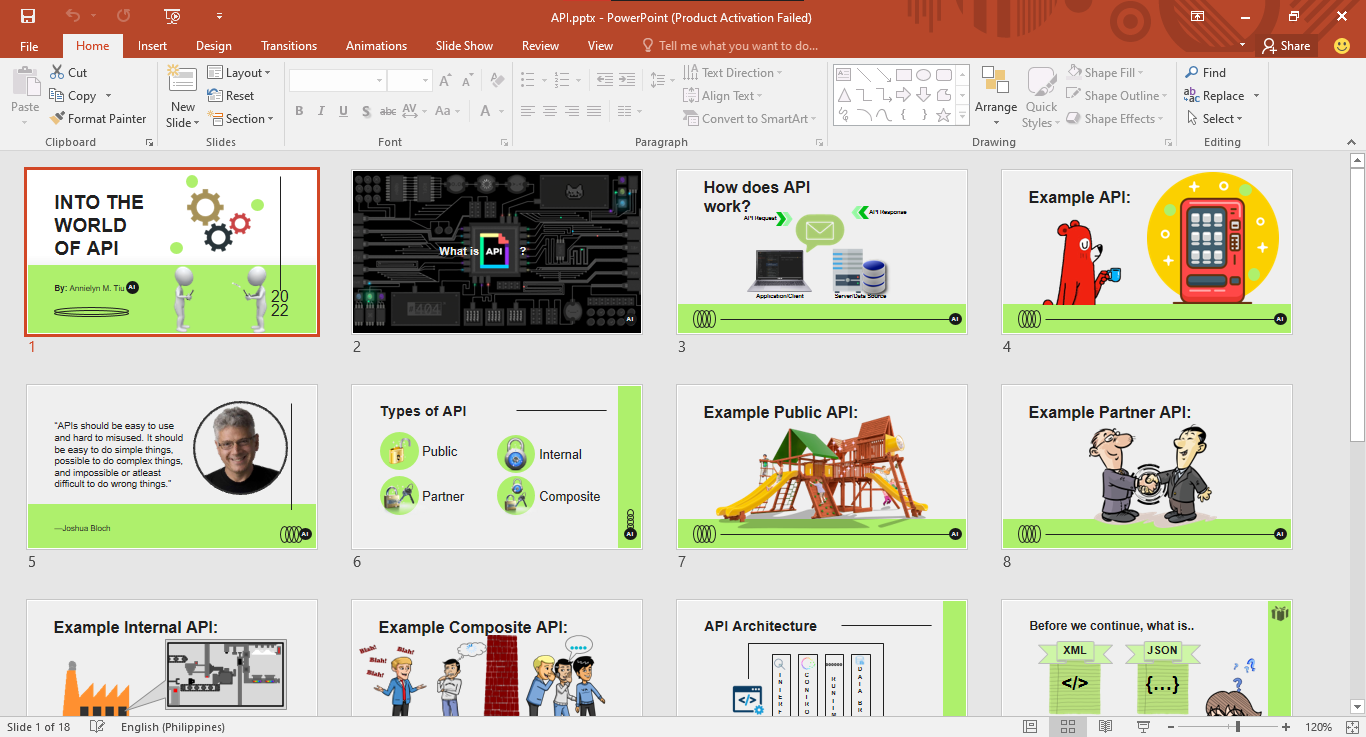Click Start From Beginning presentation icon

(x=173, y=17)
